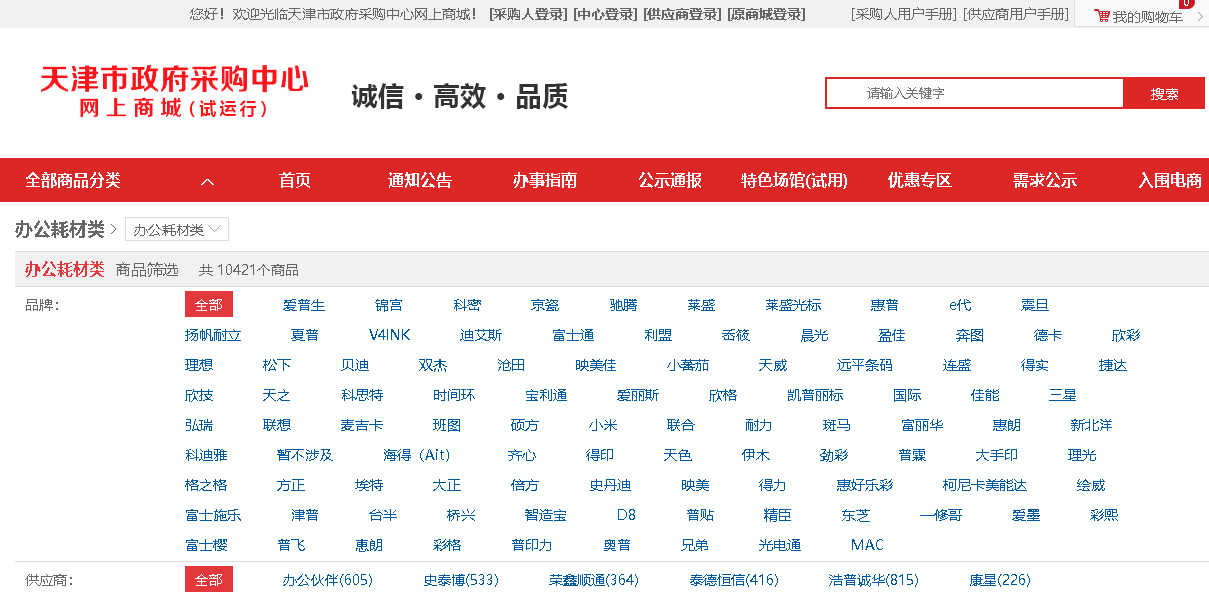Filter by brand 晨光
The width and height of the screenshot is (1209, 608).
815,336
